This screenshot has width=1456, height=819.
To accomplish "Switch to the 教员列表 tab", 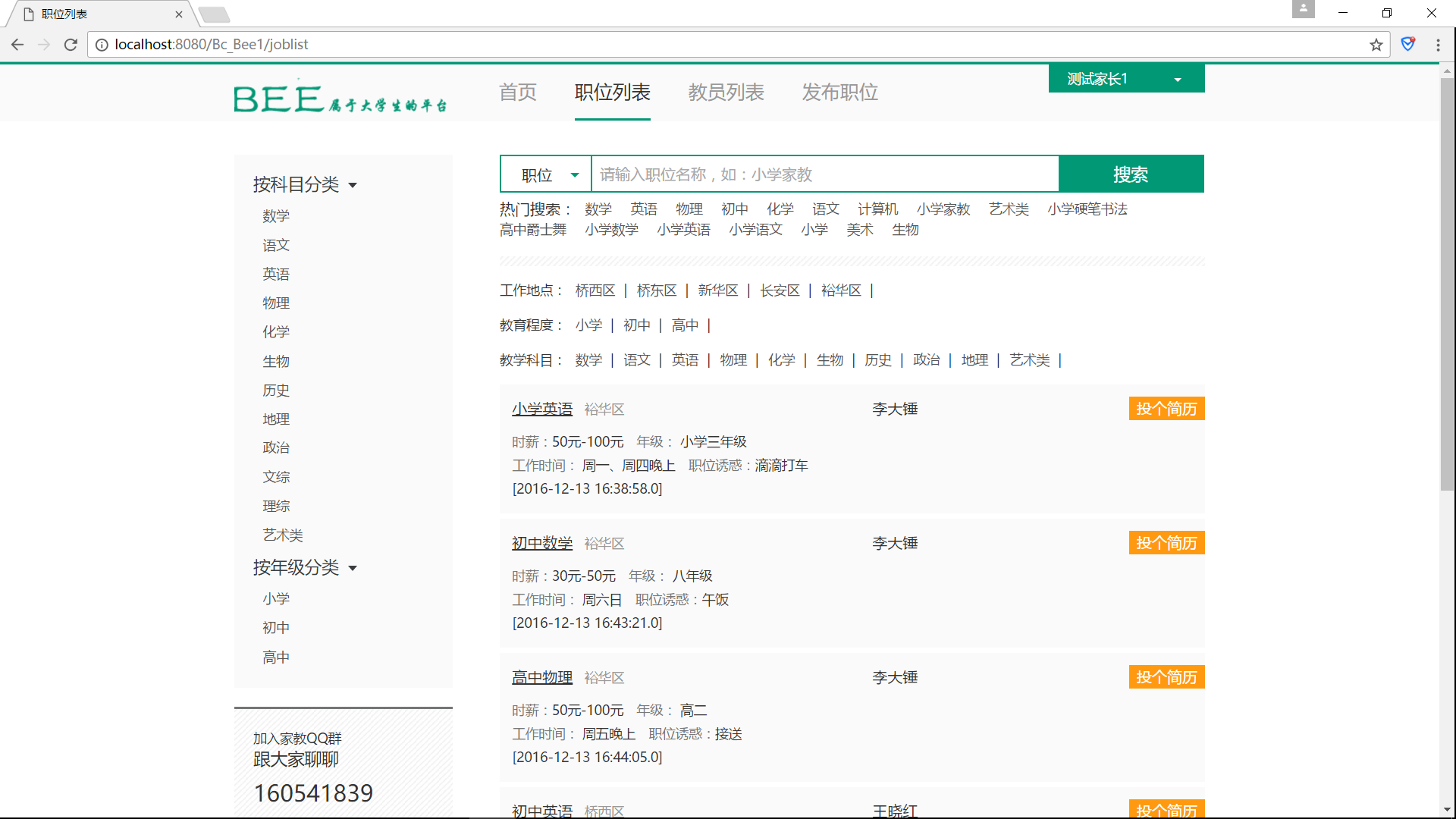I will pos(726,93).
